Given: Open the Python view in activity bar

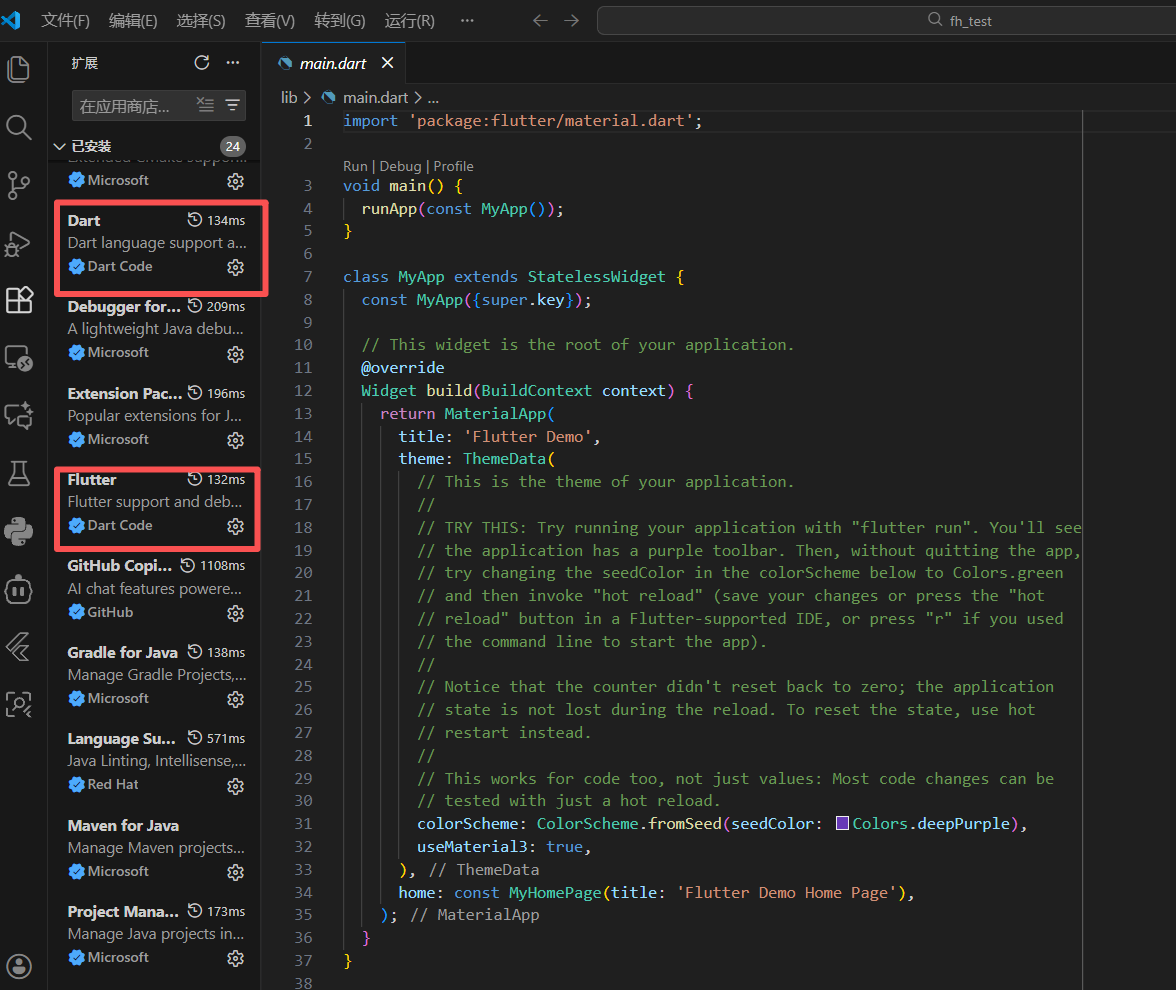Looking at the screenshot, I should point(19,531).
